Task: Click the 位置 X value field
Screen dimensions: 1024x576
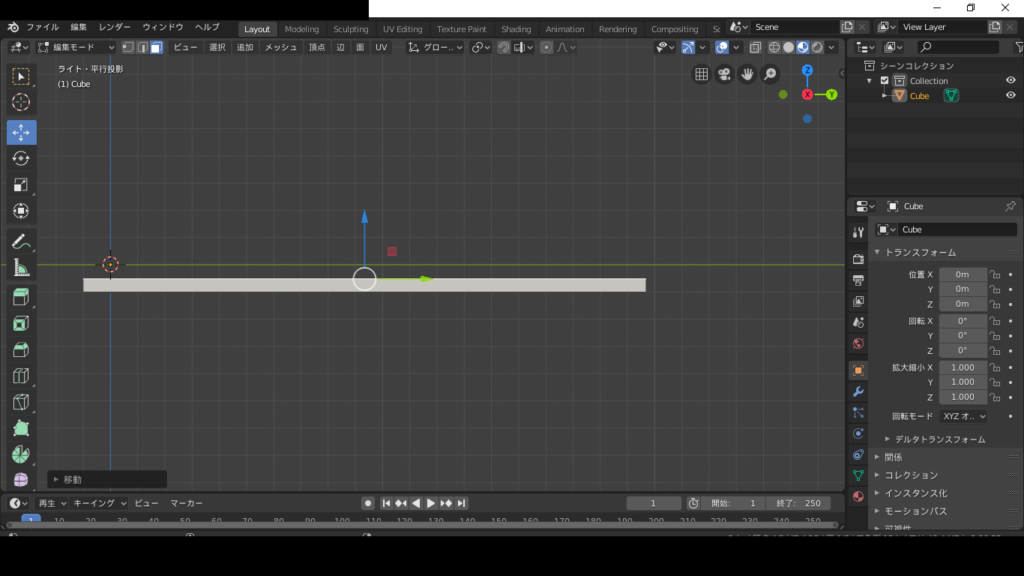Action: pos(962,274)
